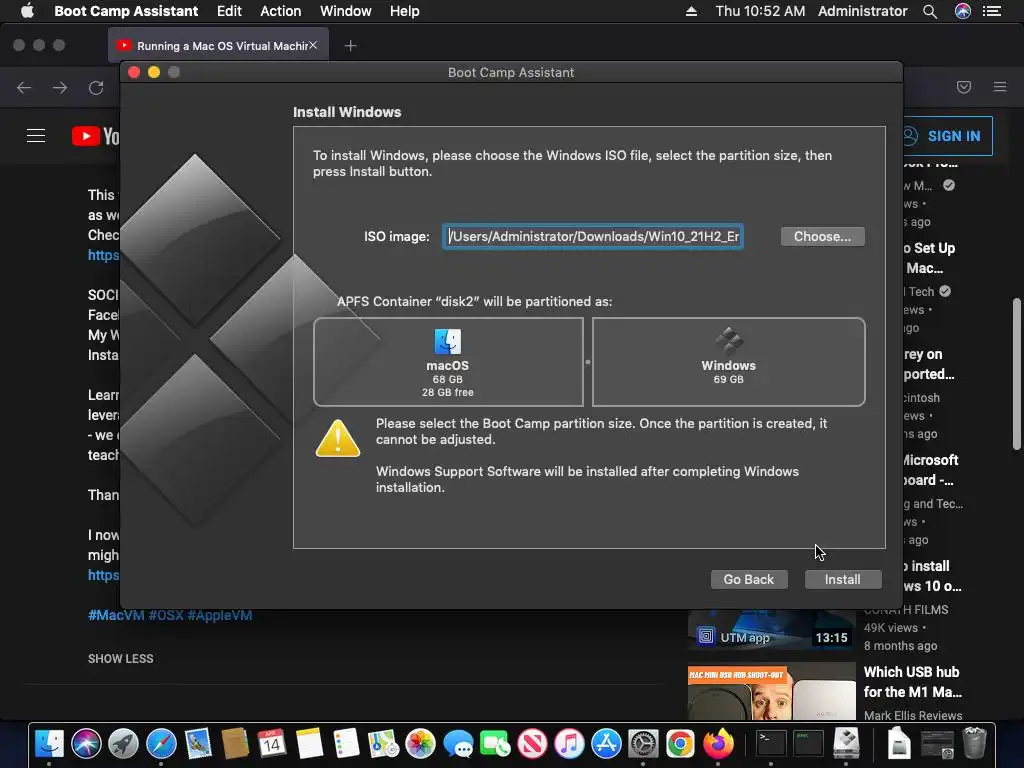1024x768 pixels.
Task: Click browser forward arrow
Action: tap(60, 88)
